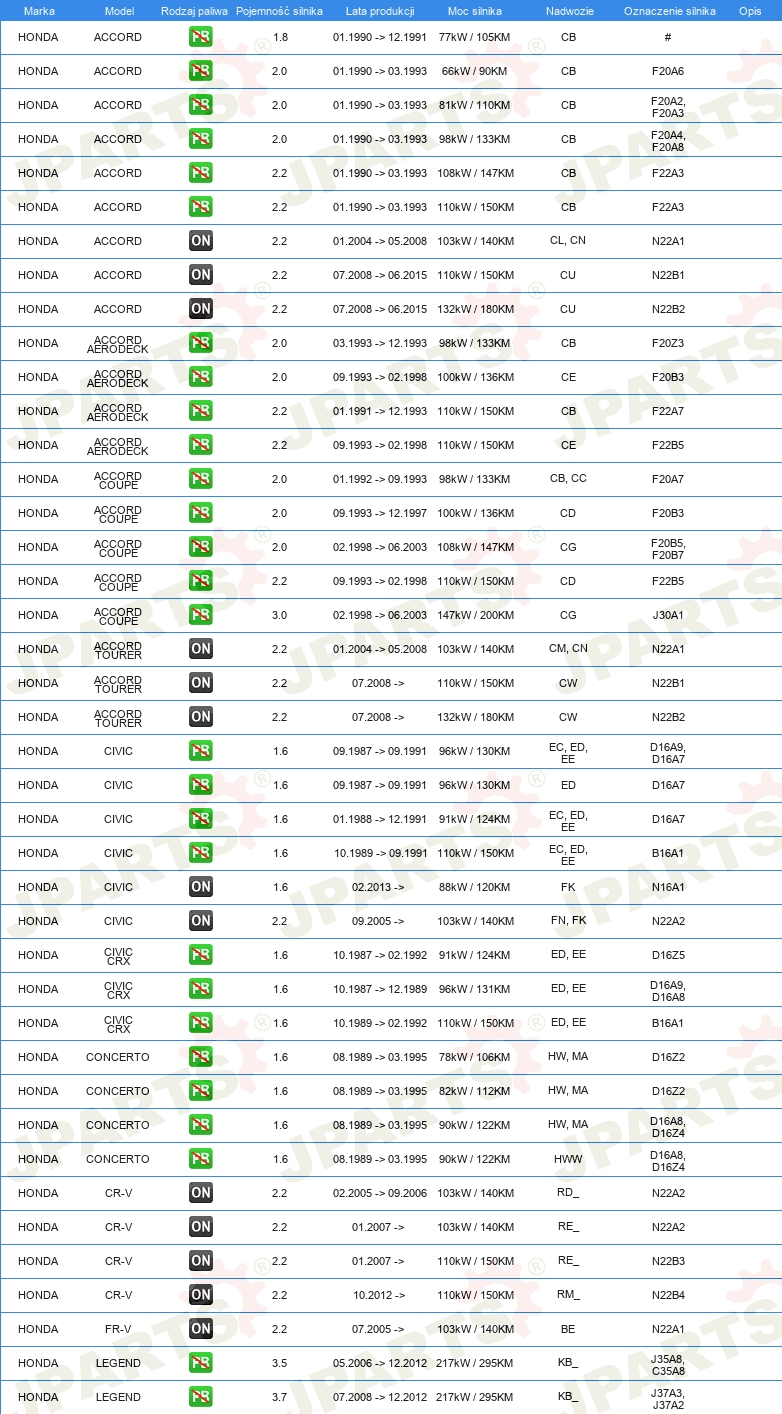Viewport: 782px width, 1414px height.
Task: Select the Opis column header
Action: (x=749, y=10)
